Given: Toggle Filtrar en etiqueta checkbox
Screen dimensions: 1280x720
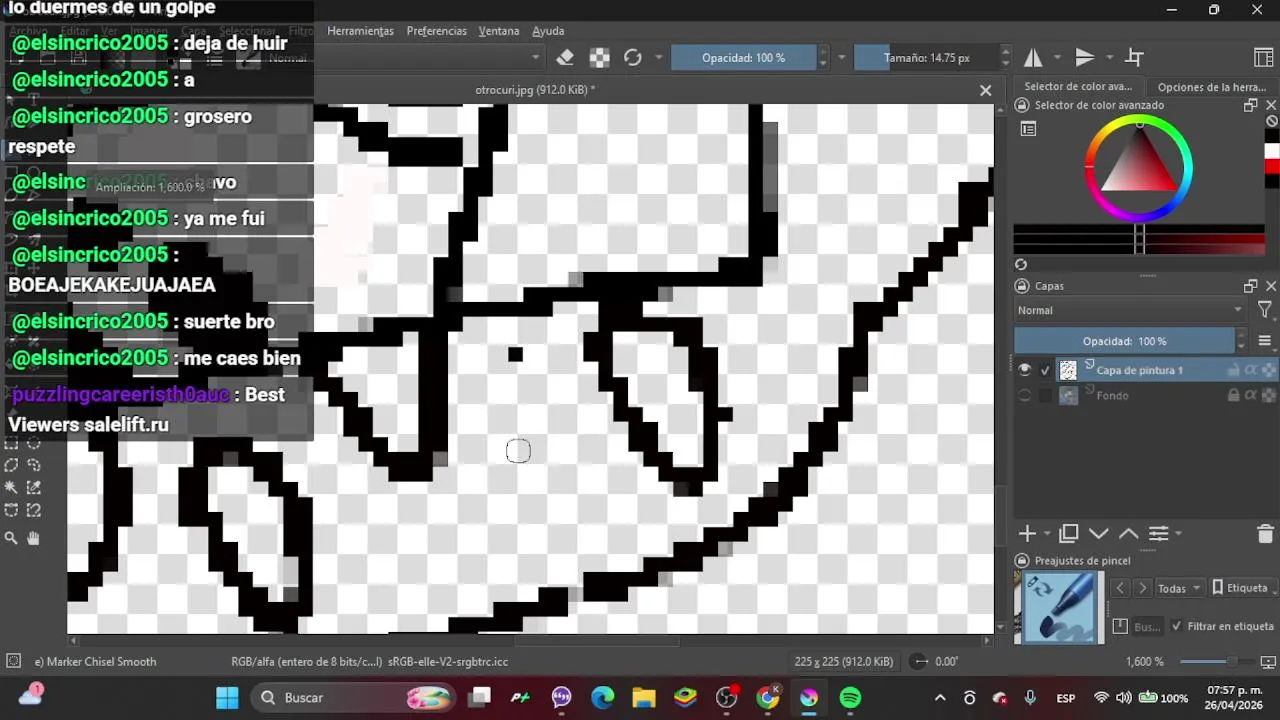Looking at the screenshot, I should pos(1176,626).
